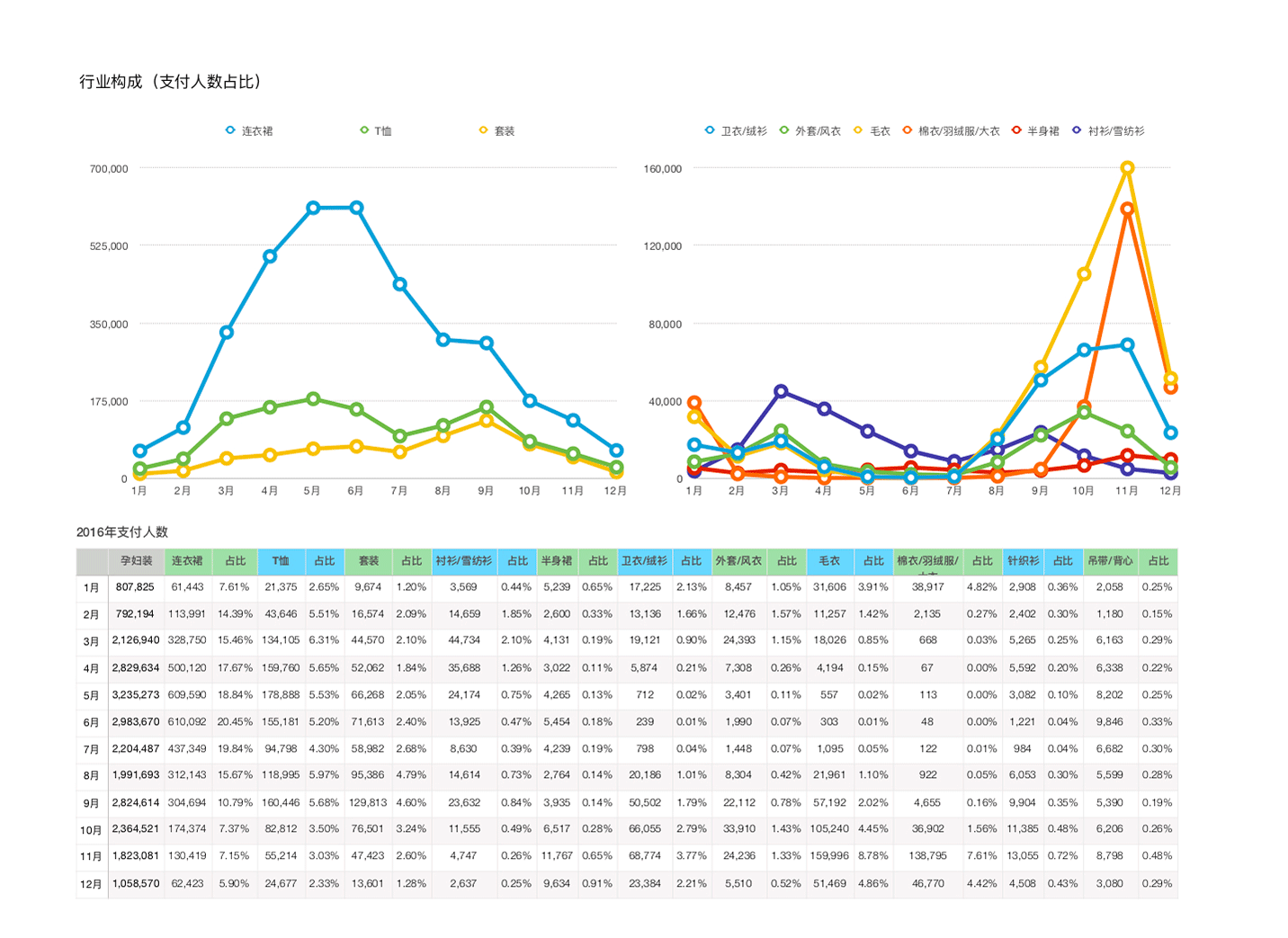1288x938 pixels.
Task: Click the orange 棉衣 peak point at 11月
Action: click(x=1127, y=209)
